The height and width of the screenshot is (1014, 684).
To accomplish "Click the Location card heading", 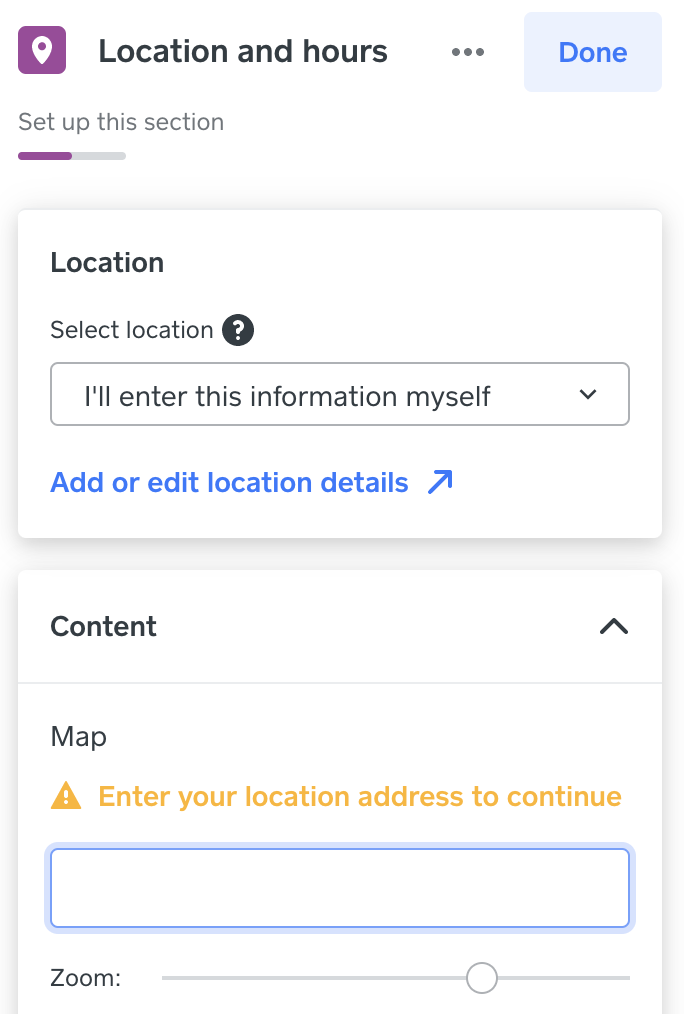I will click(107, 263).
